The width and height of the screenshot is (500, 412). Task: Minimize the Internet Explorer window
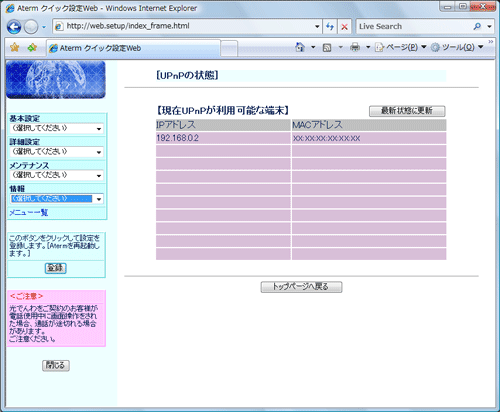[448, 7]
